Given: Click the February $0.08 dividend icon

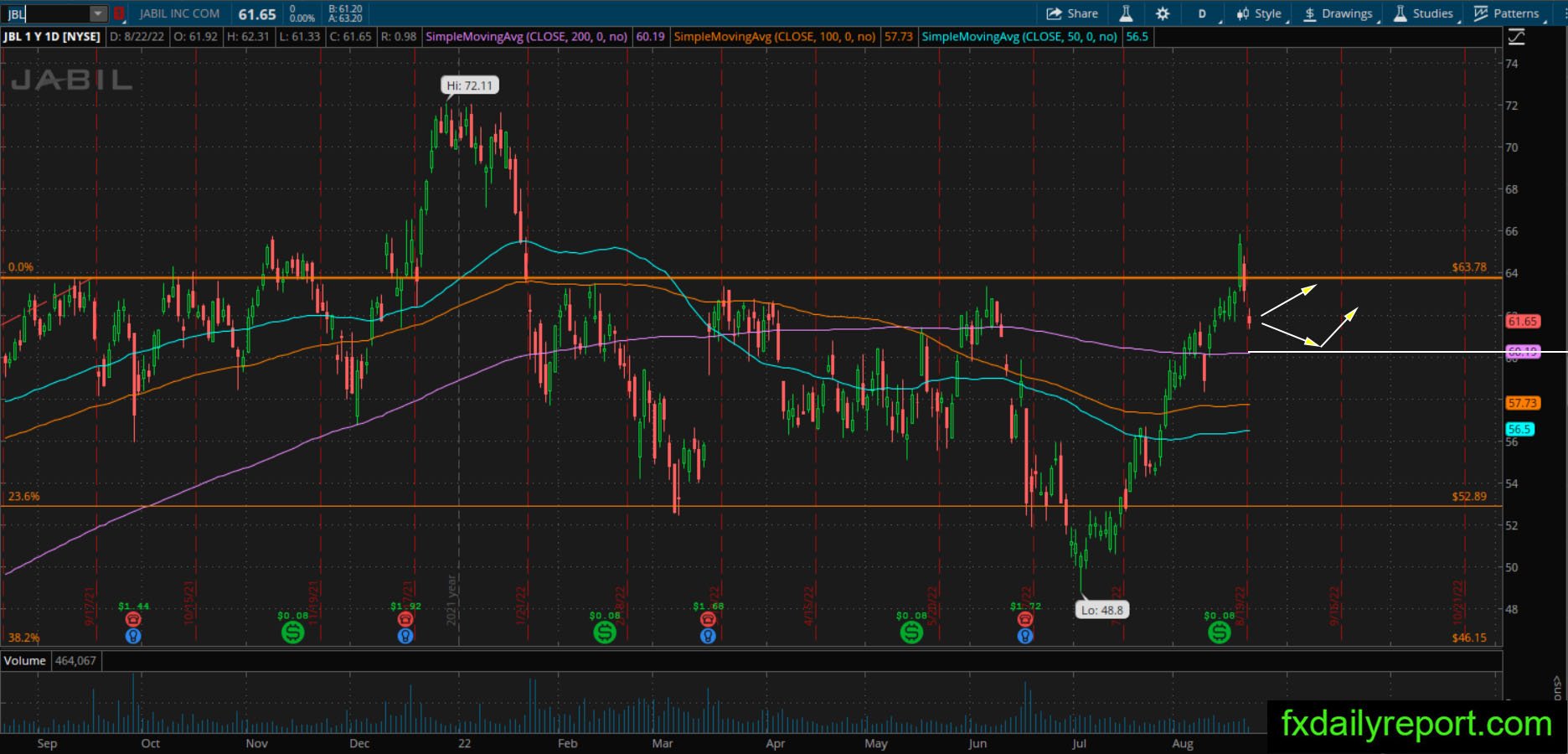Looking at the screenshot, I should click(604, 633).
